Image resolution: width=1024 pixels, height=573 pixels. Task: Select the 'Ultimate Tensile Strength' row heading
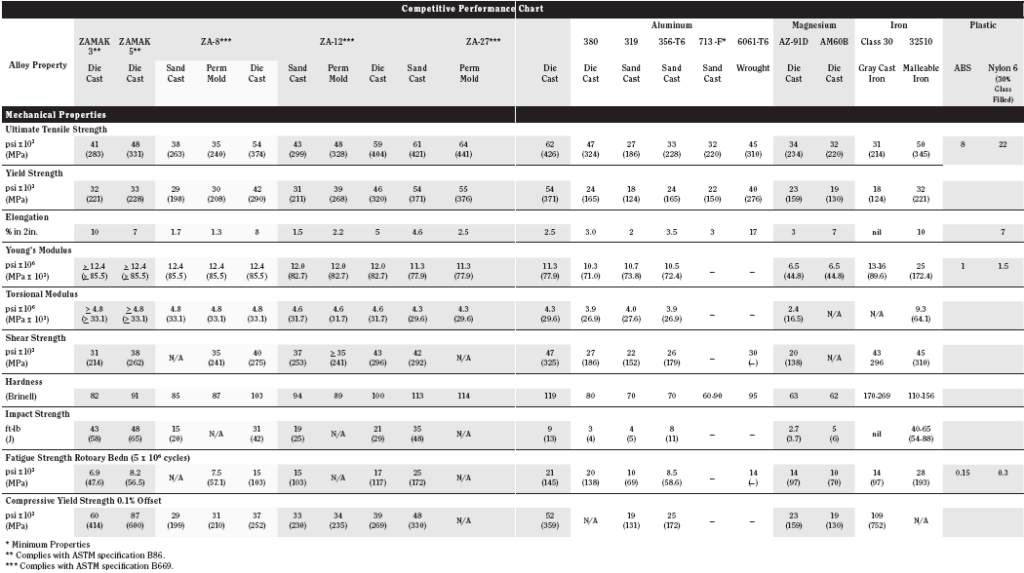point(56,130)
